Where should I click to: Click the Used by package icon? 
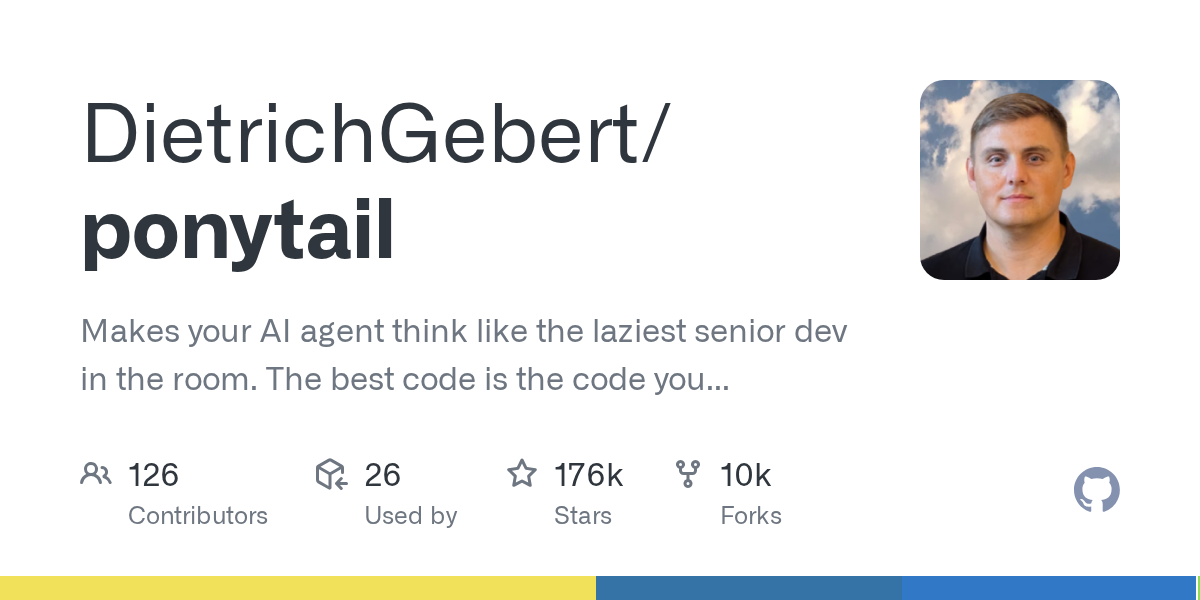click(x=331, y=474)
